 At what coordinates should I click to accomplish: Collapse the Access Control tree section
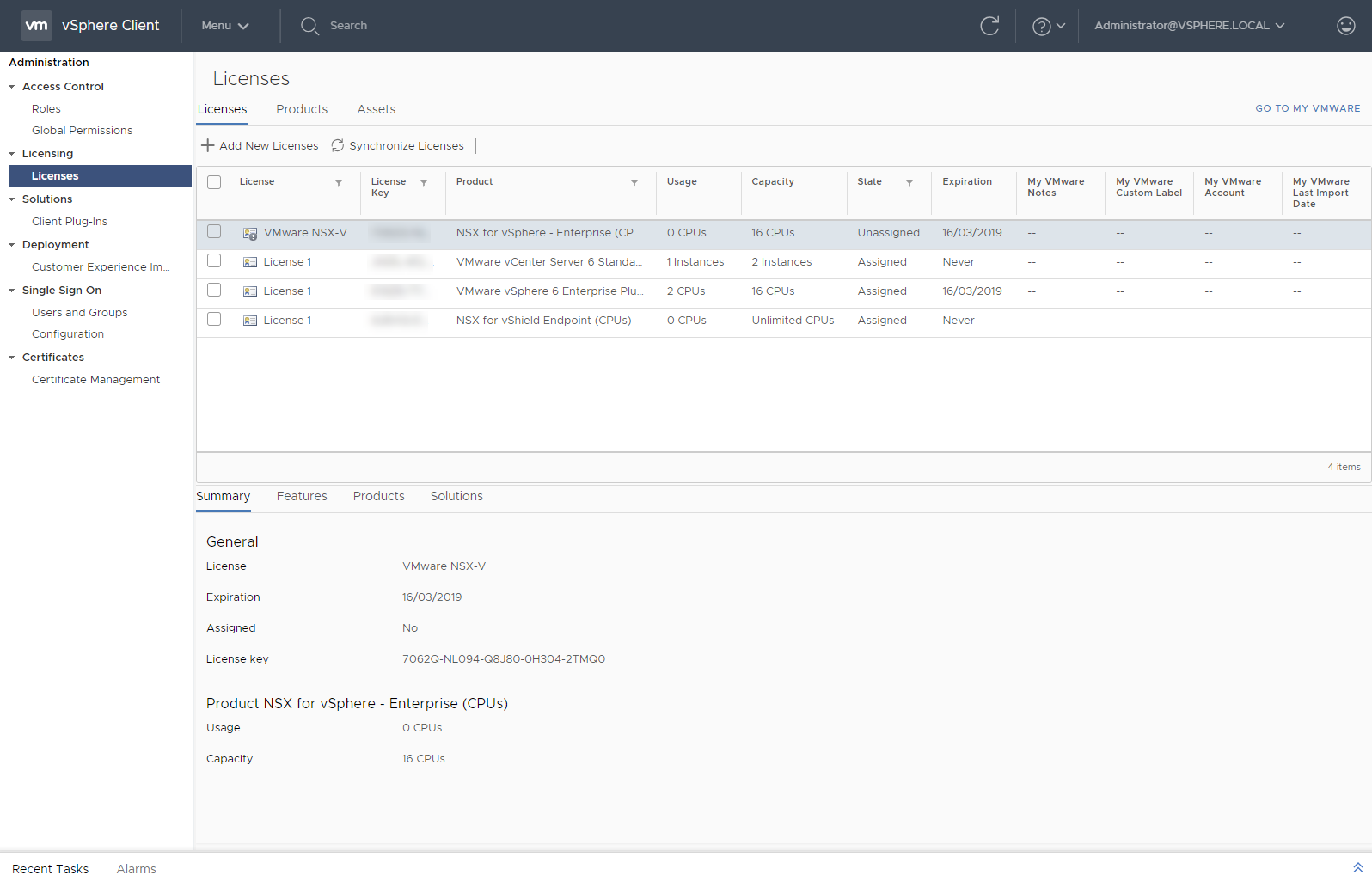click(x=12, y=87)
